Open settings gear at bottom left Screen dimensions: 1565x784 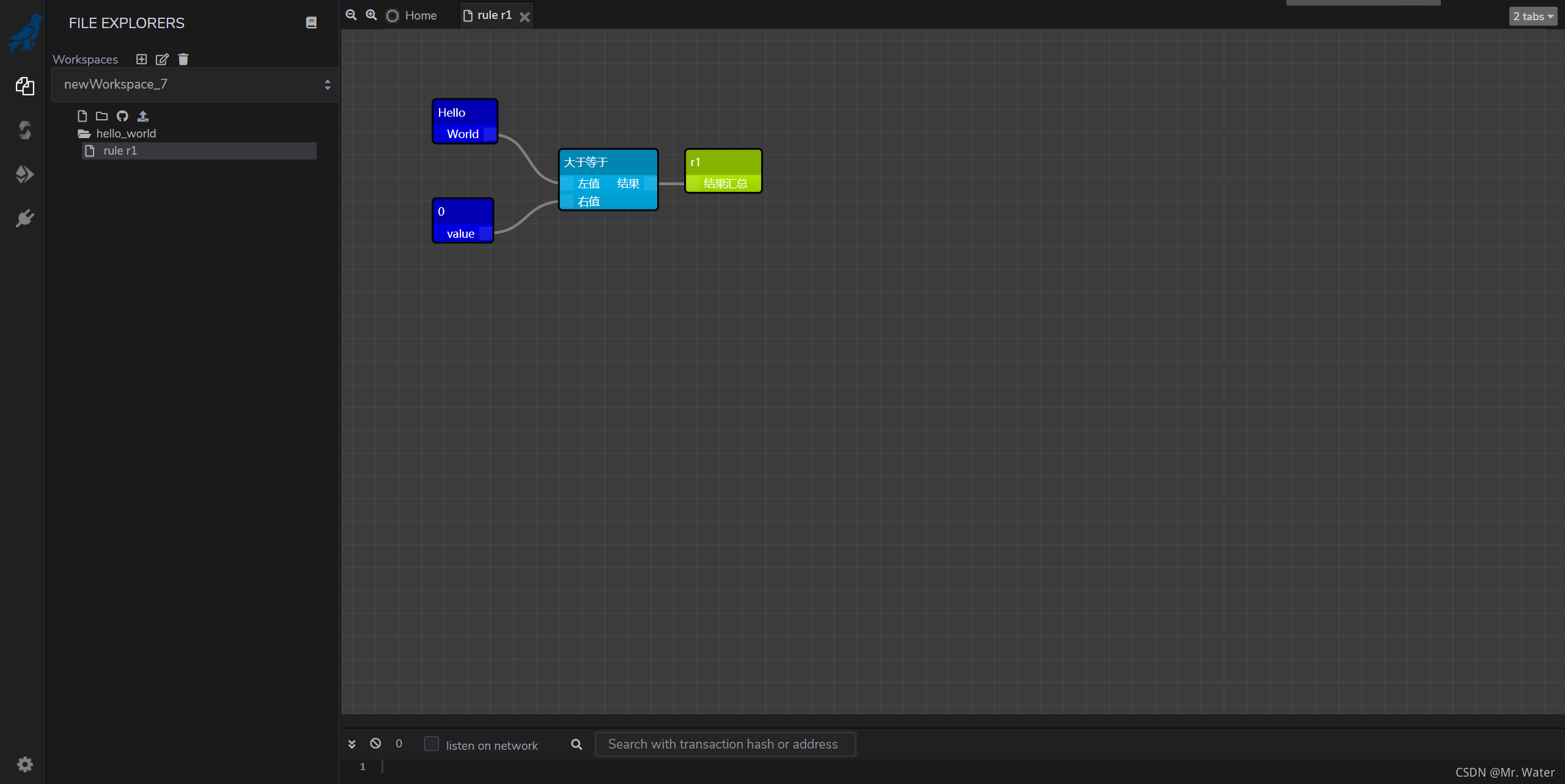click(x=24, y=764)
